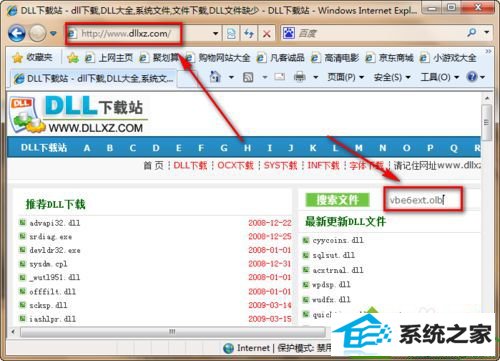Viewport: 500px width, 361px height.
Task: Select letter P in the nav bar
Action: (430, 148)
